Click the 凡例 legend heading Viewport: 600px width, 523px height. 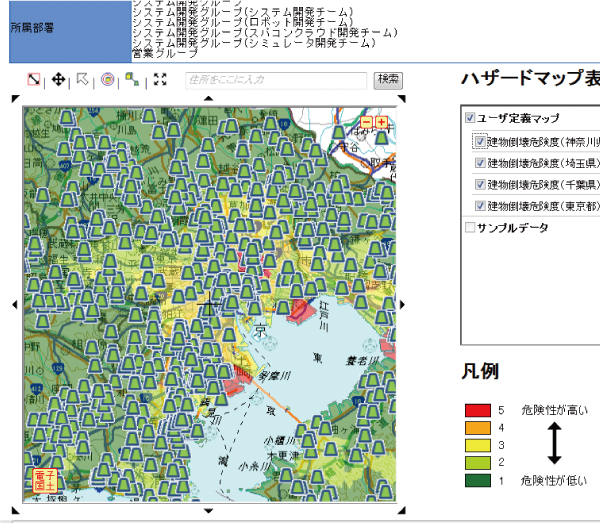click(x=480, y=371)
